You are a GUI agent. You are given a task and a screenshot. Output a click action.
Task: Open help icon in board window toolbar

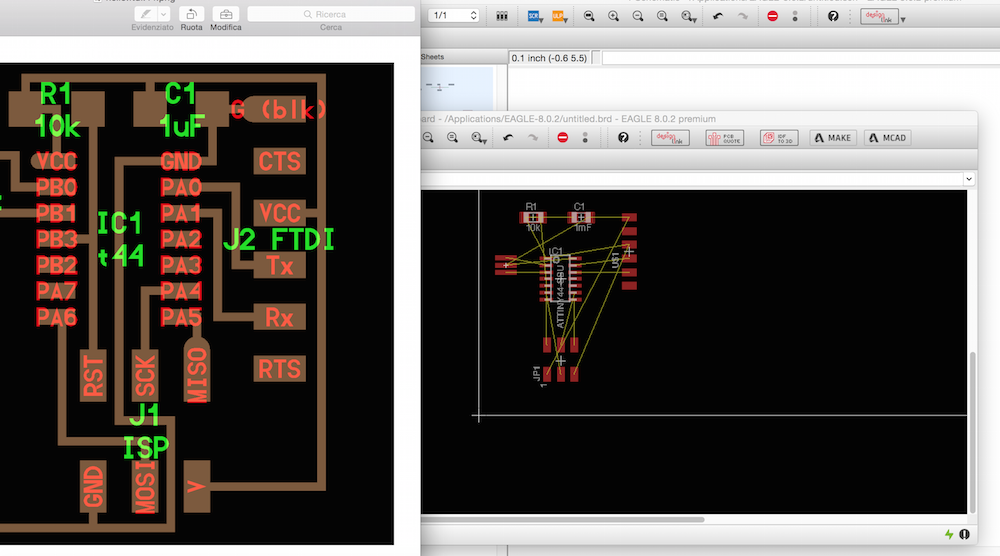[x=623, y=138]
